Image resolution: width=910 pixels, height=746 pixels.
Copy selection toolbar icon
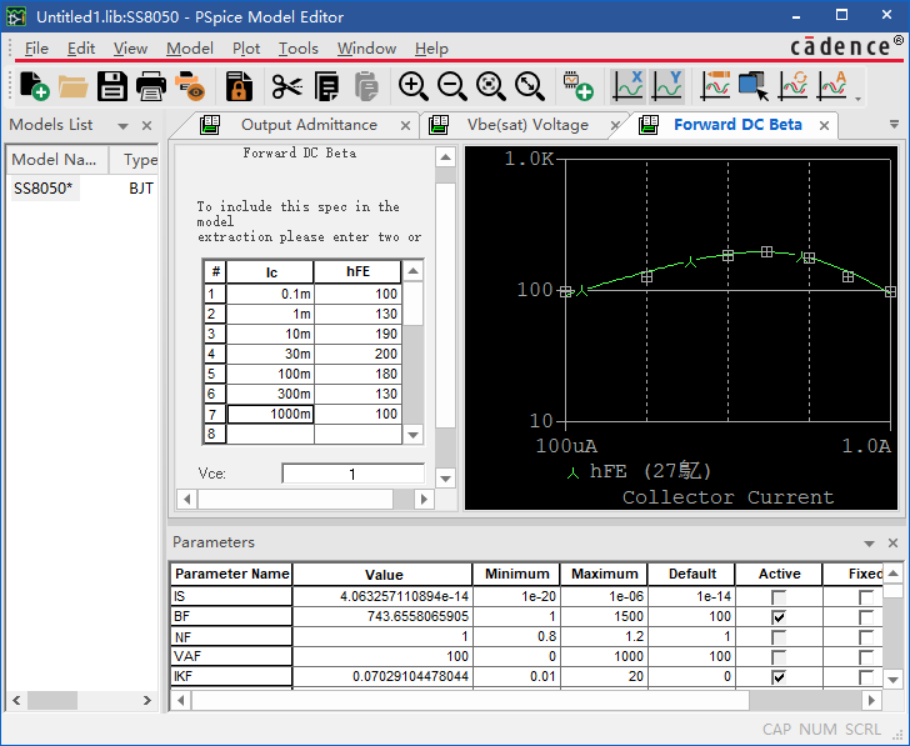327,87
